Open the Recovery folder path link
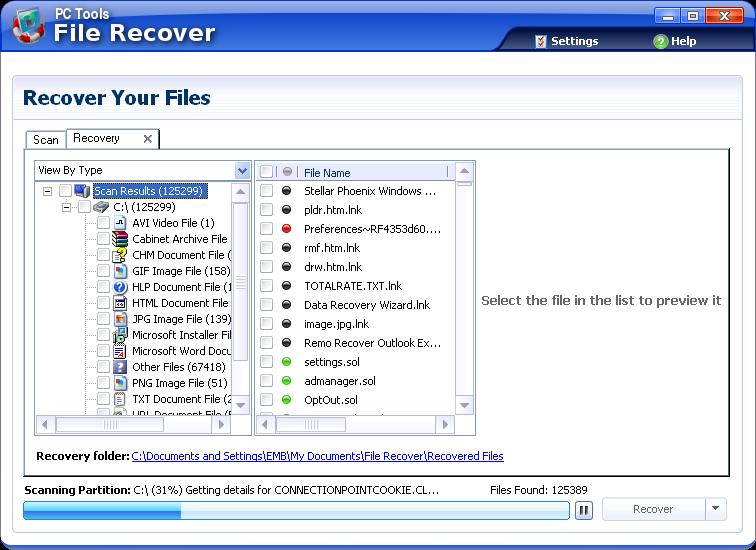Viewport: 756px width, 550px height. 317,456
